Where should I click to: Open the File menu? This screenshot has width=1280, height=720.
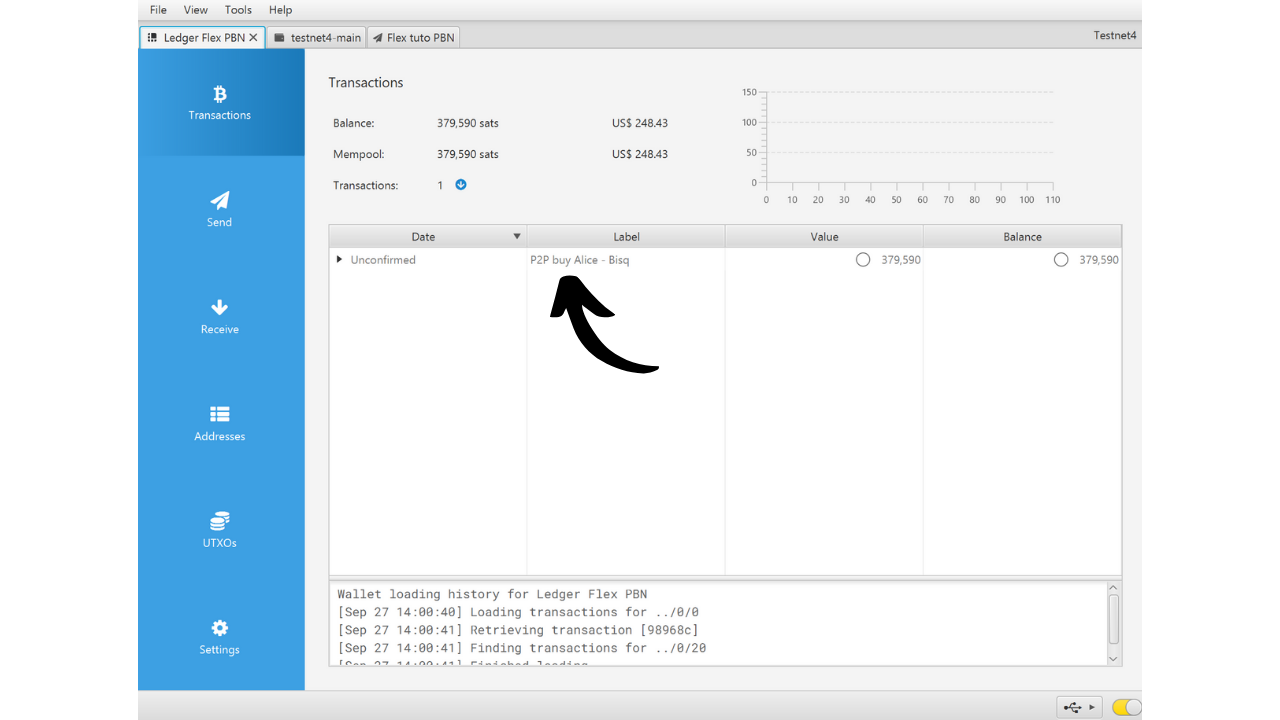(x=158, y=10)
